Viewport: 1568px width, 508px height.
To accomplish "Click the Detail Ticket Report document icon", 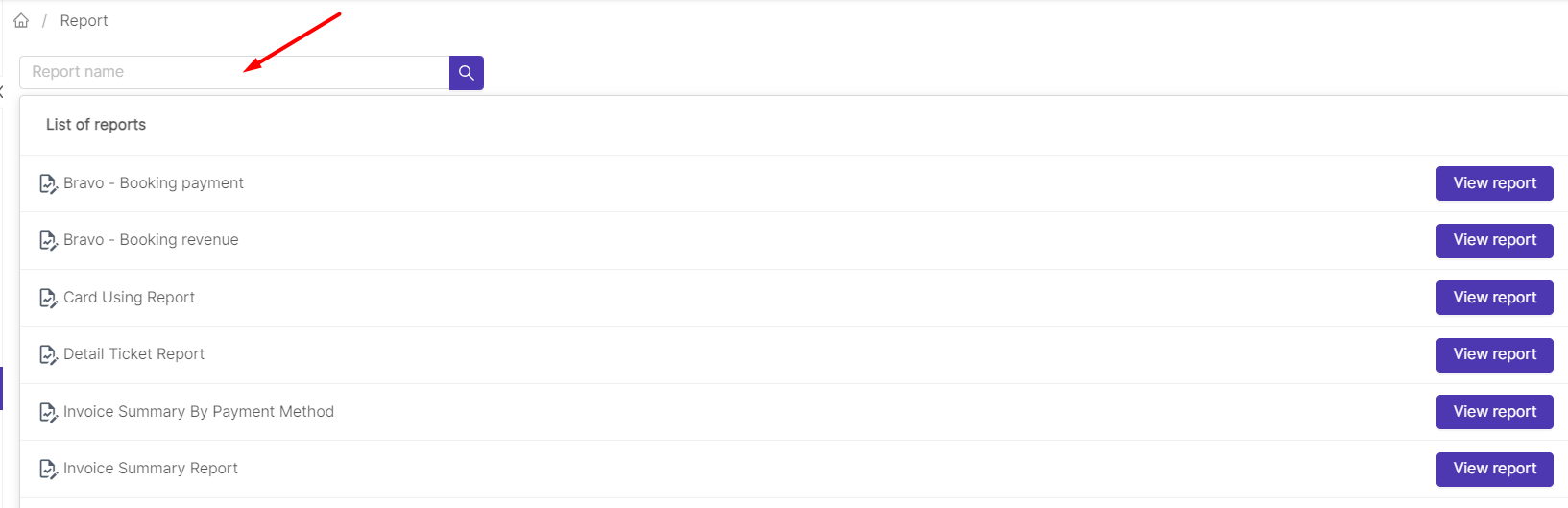I will [x=48, y=354].
